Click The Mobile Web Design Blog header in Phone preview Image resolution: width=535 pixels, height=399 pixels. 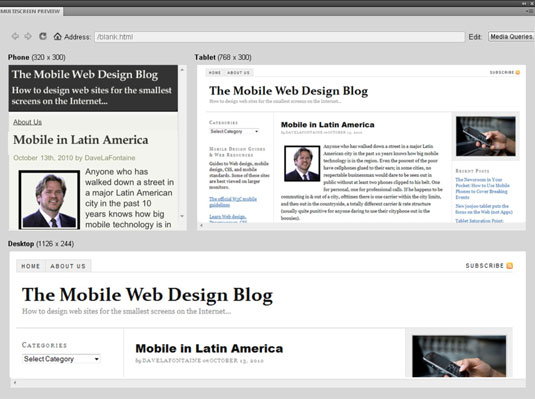point(85,74)
